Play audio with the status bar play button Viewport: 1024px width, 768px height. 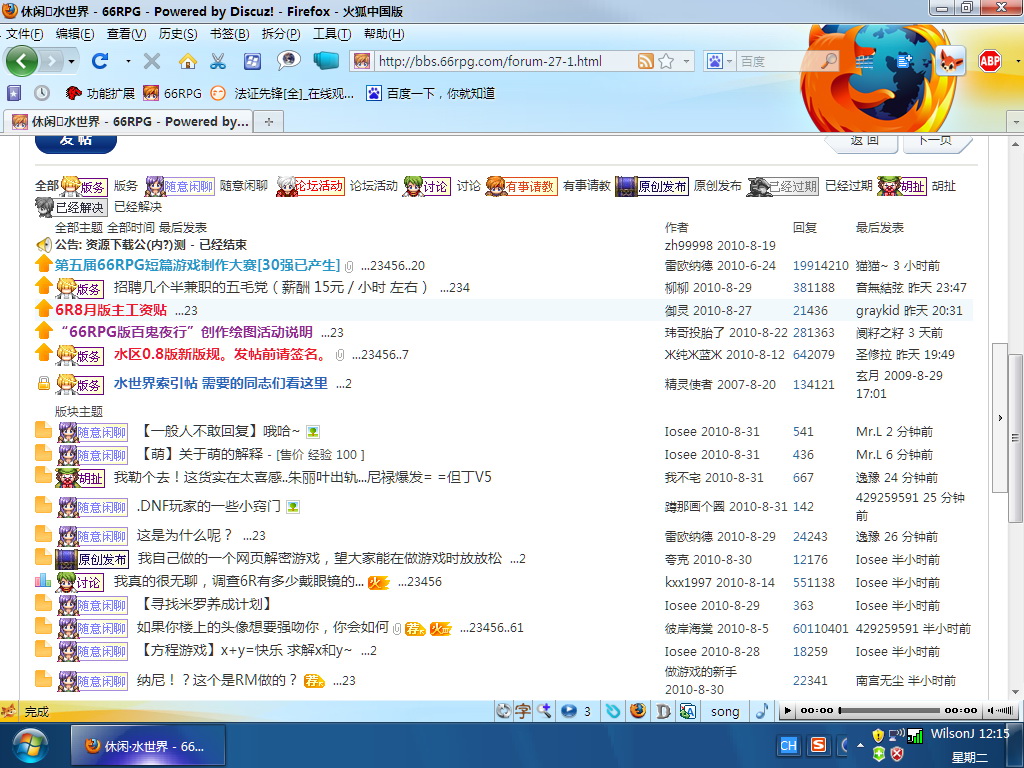[788, 711]
